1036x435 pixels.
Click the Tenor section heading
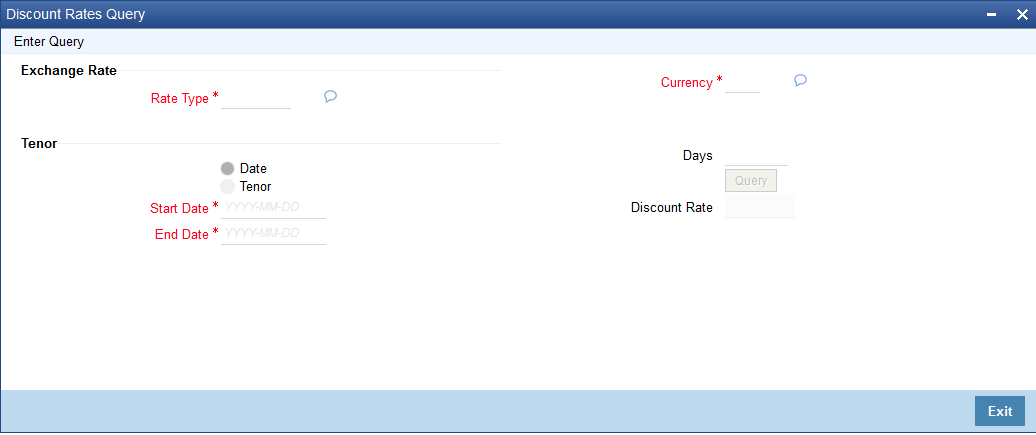click(x=39, y=143)
